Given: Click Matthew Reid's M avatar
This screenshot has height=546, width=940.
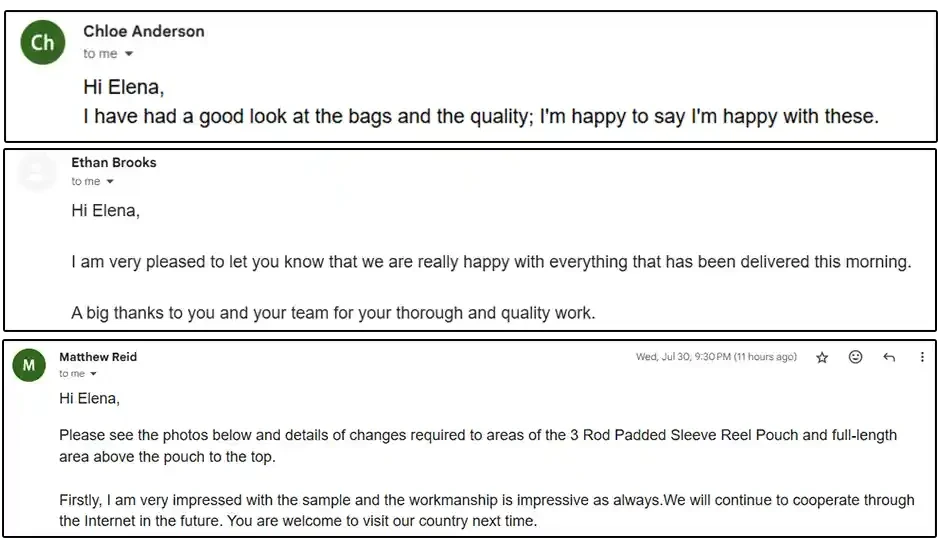Looking at the screenshot, I should [x=29, y=365].
